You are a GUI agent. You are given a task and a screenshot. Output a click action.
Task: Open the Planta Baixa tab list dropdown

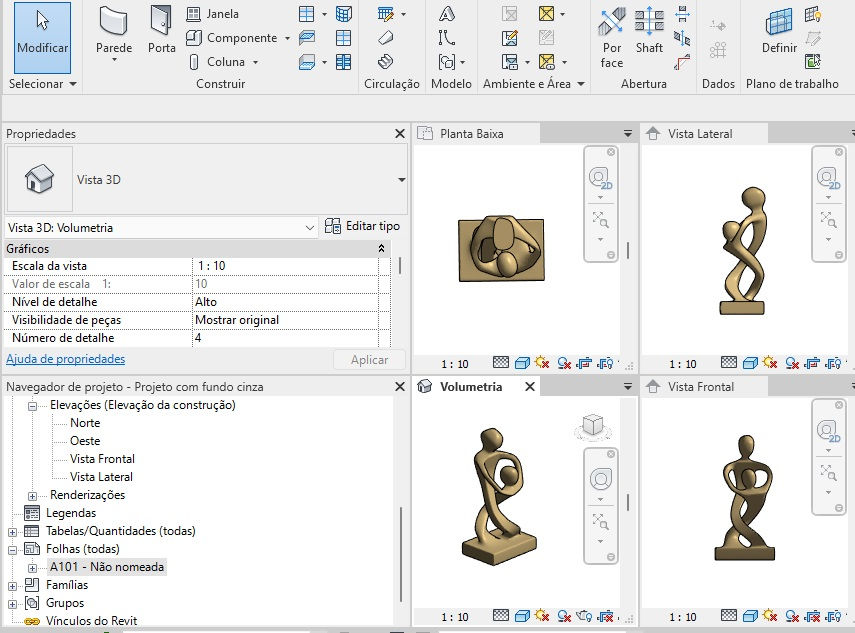[x=628, y=134]
